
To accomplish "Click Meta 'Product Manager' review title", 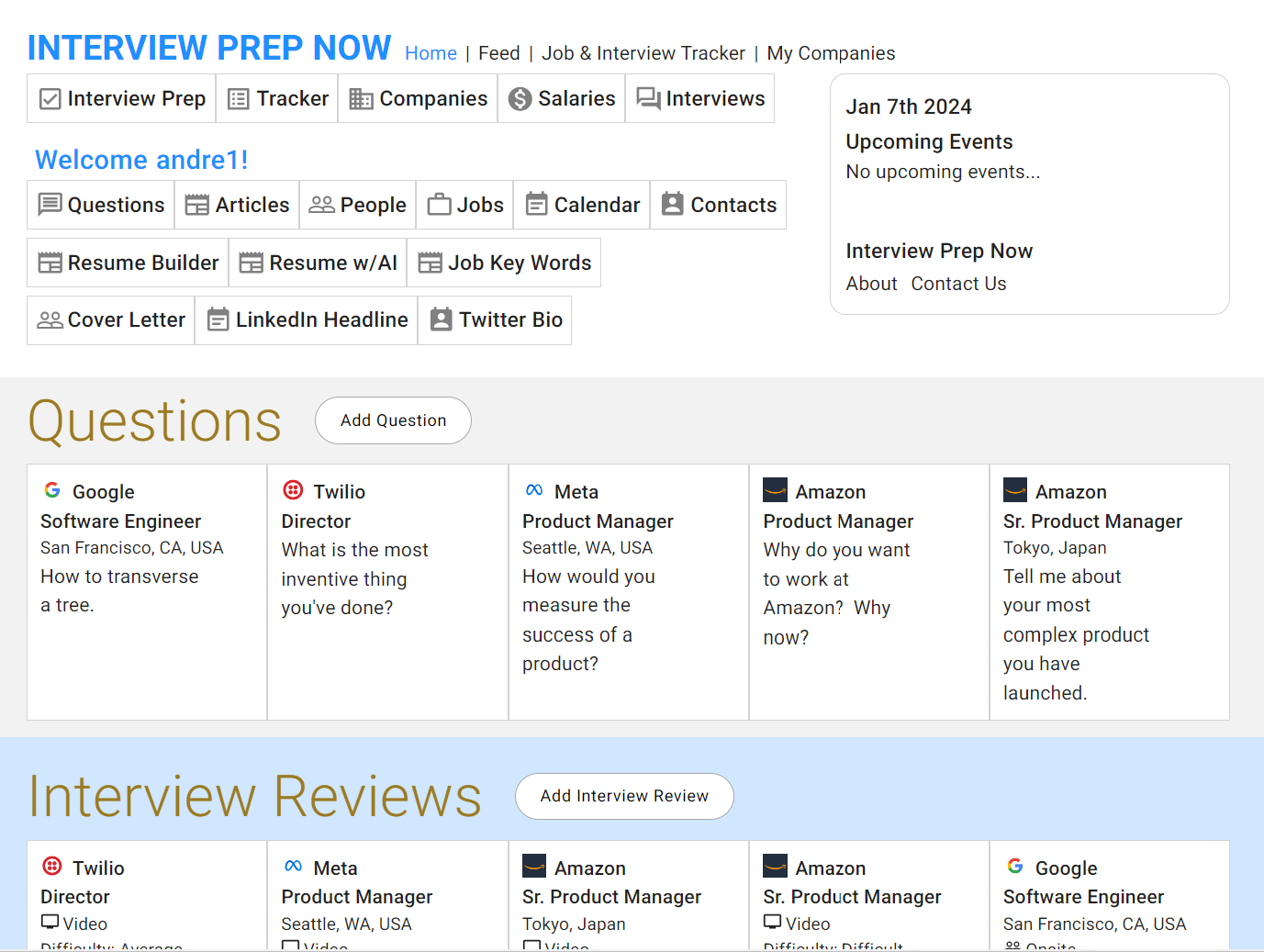I will click(x=356, y=897).
